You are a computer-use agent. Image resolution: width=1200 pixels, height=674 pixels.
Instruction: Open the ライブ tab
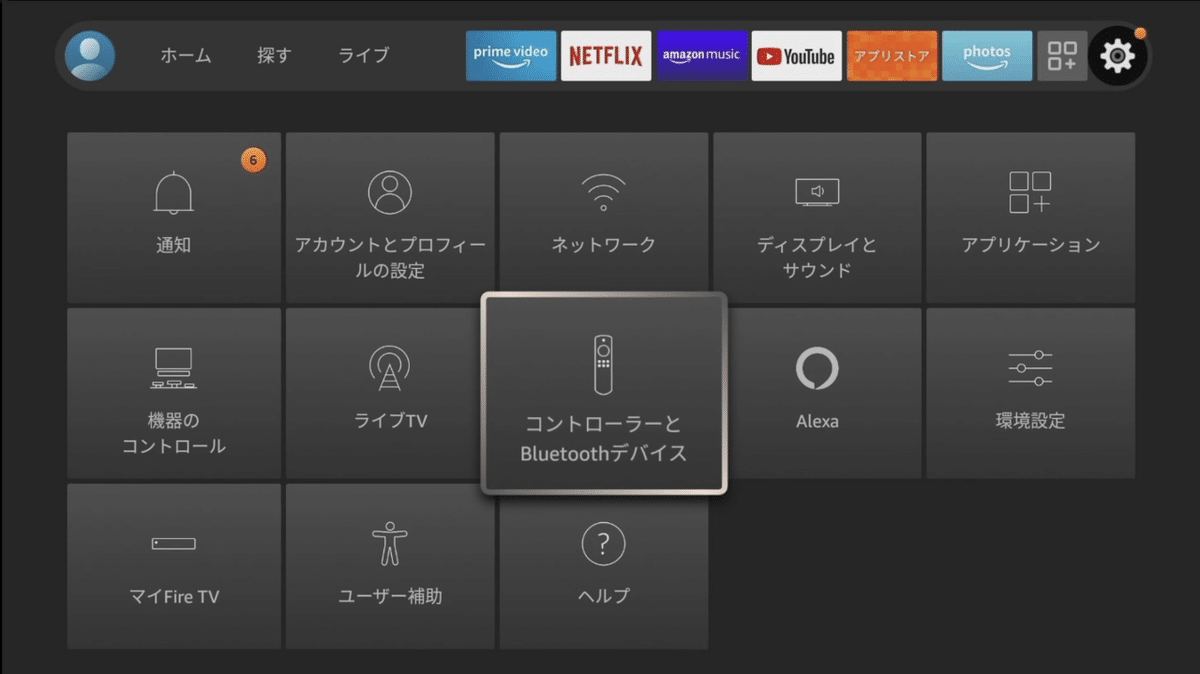click(x=363, y=56)
